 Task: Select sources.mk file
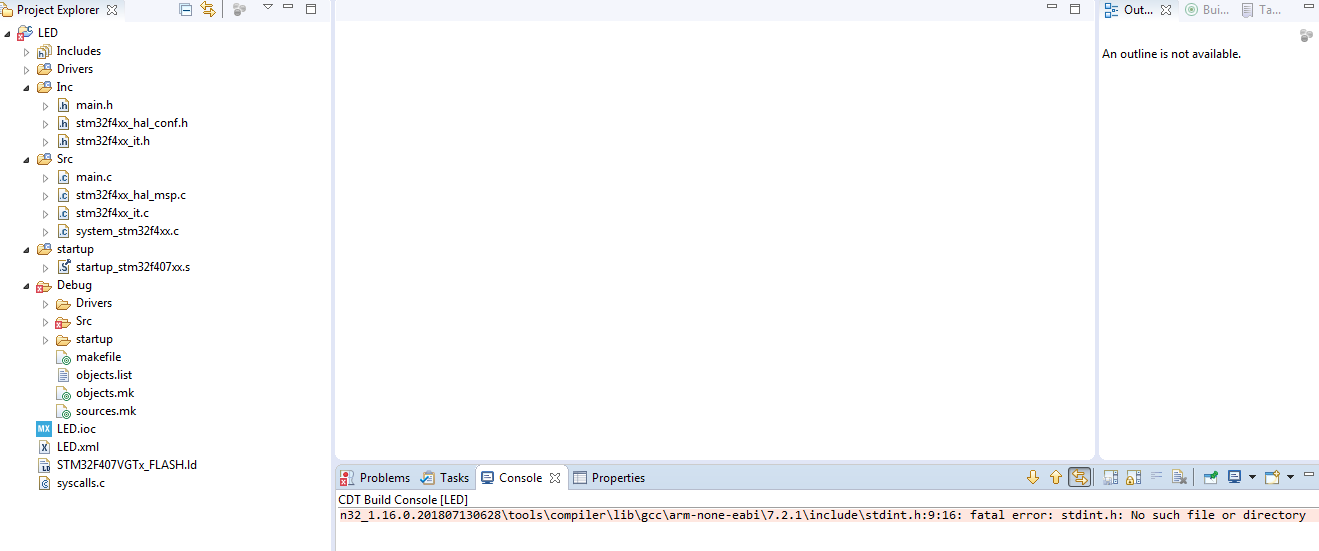(x=106, y=411)
